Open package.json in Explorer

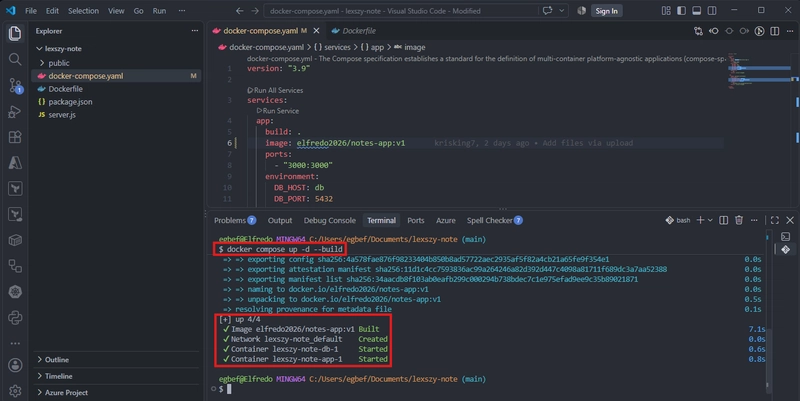click(116, 102)
